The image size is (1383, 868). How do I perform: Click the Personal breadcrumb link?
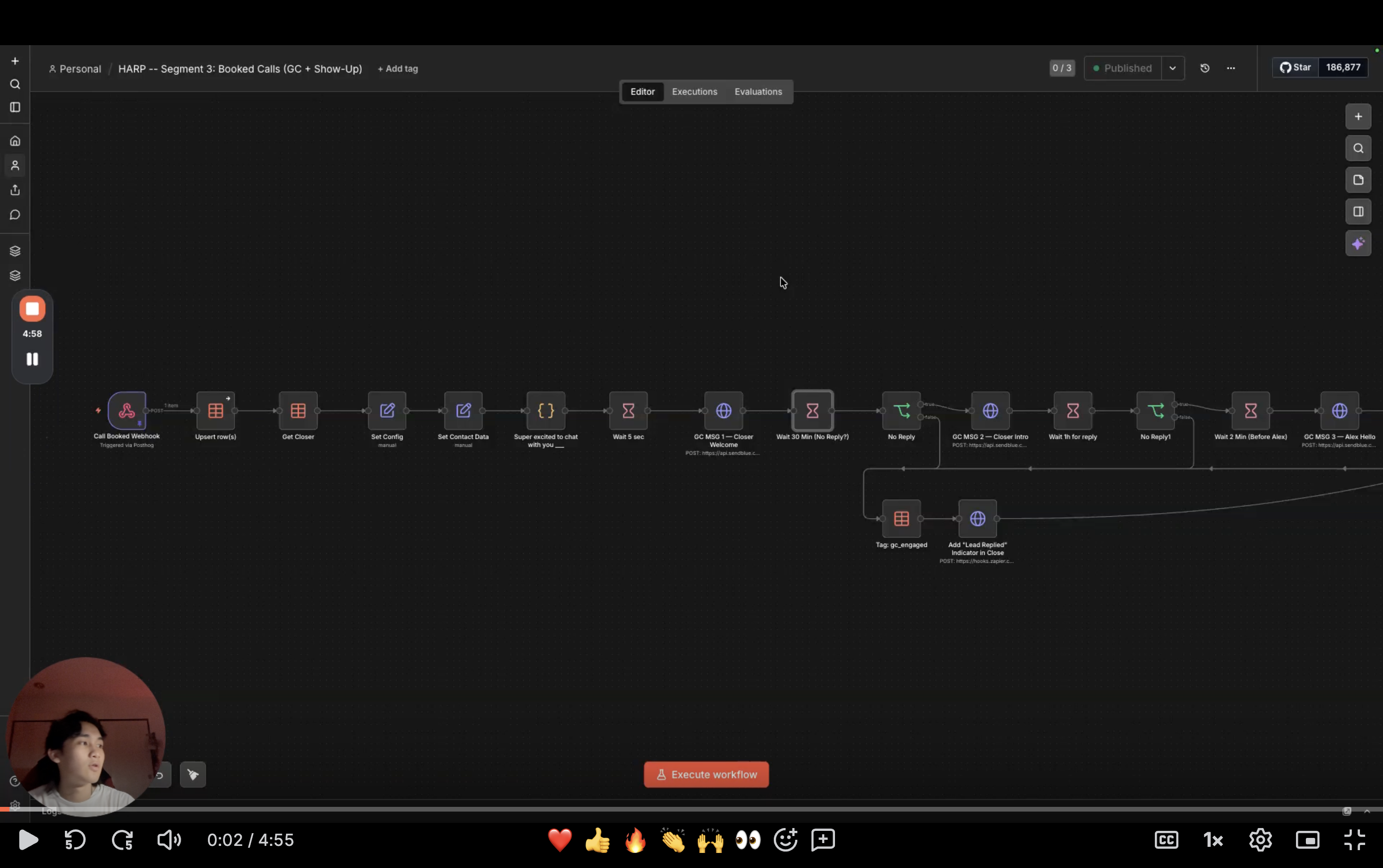[x=75, y=69]
